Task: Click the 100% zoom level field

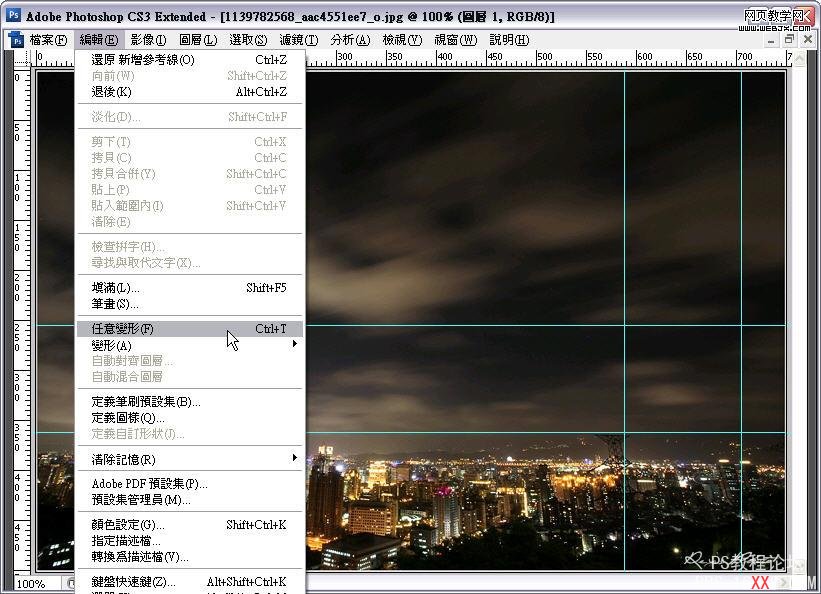Action: (x=37, y=584)
